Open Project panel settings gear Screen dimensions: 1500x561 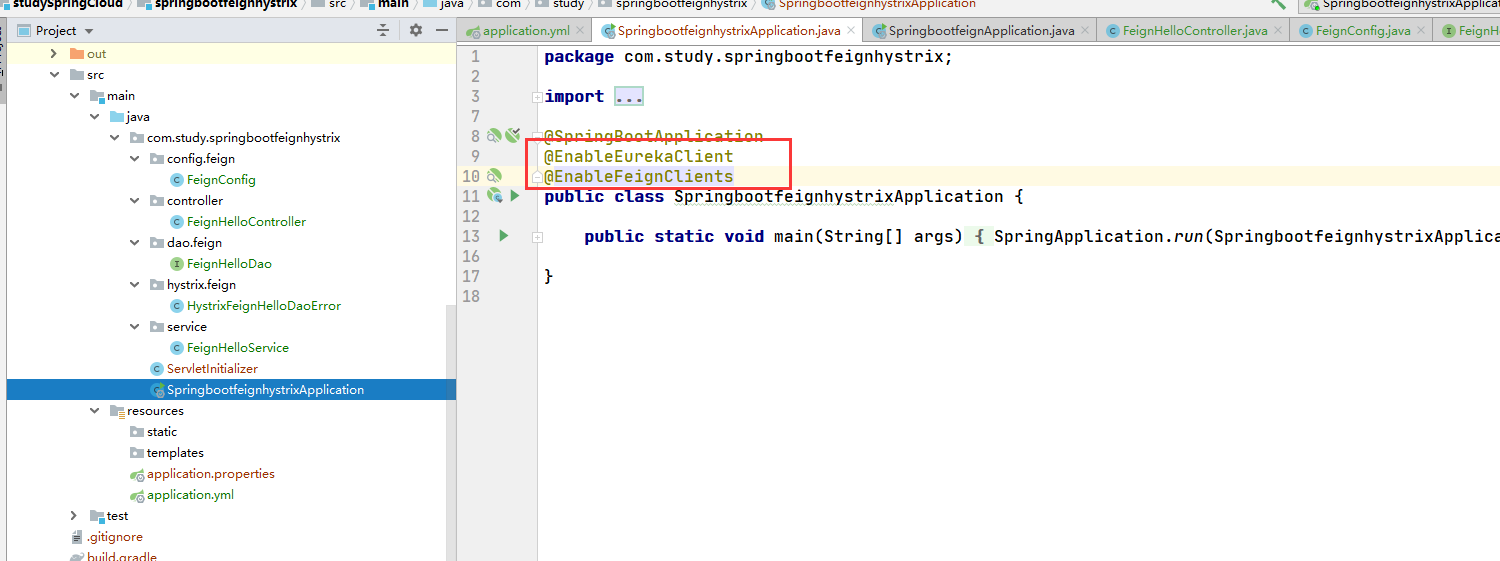[x=416, y=31]
